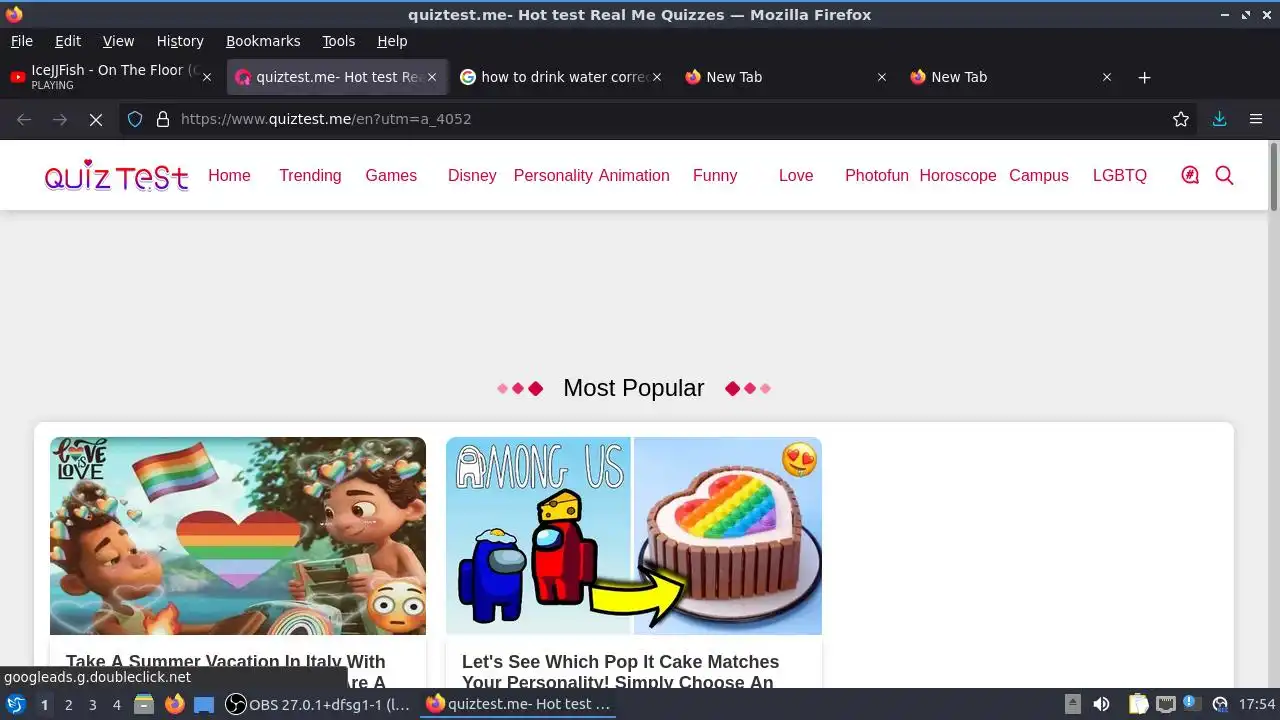The height and width of the screenshot is (720, 1280).
Task: Open the History menu
Action: click(180, 41)
